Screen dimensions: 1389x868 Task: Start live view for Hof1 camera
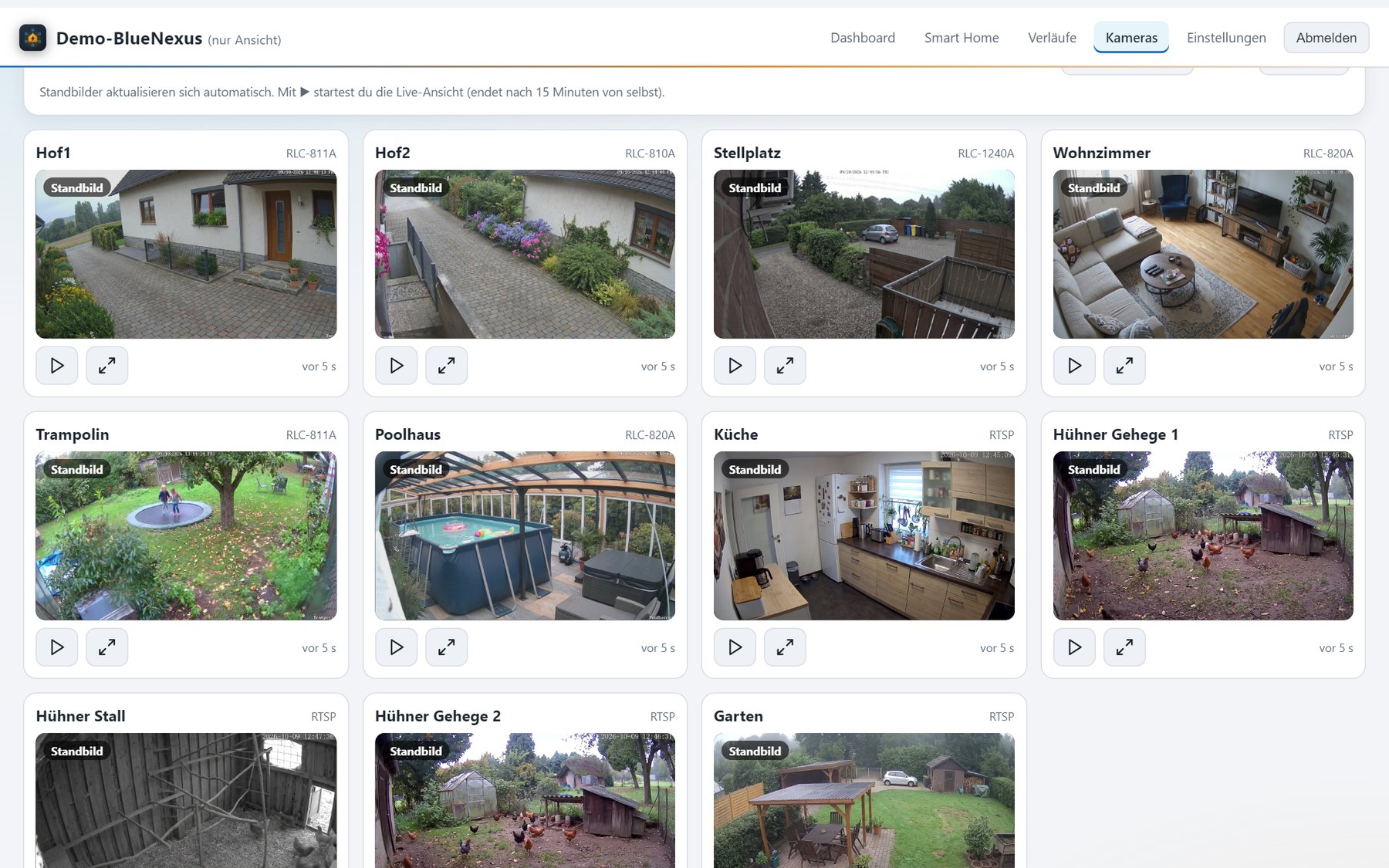coord(57,366)
